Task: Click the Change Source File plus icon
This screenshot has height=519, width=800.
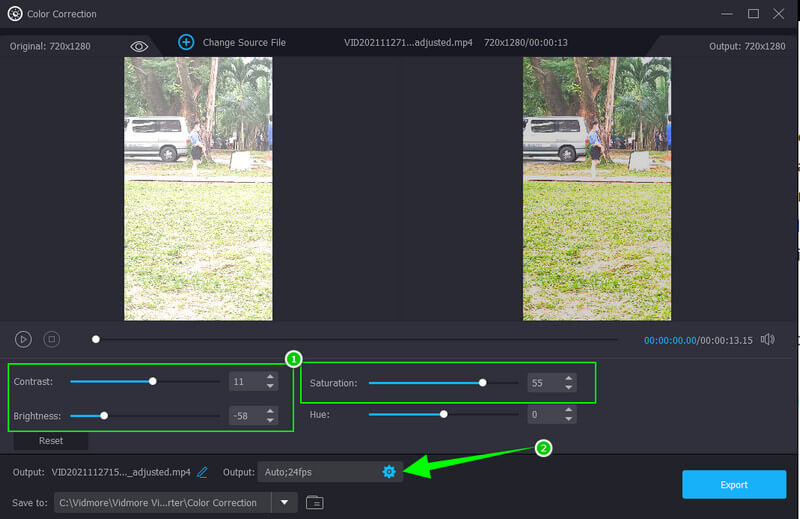Action: (186, 42)
